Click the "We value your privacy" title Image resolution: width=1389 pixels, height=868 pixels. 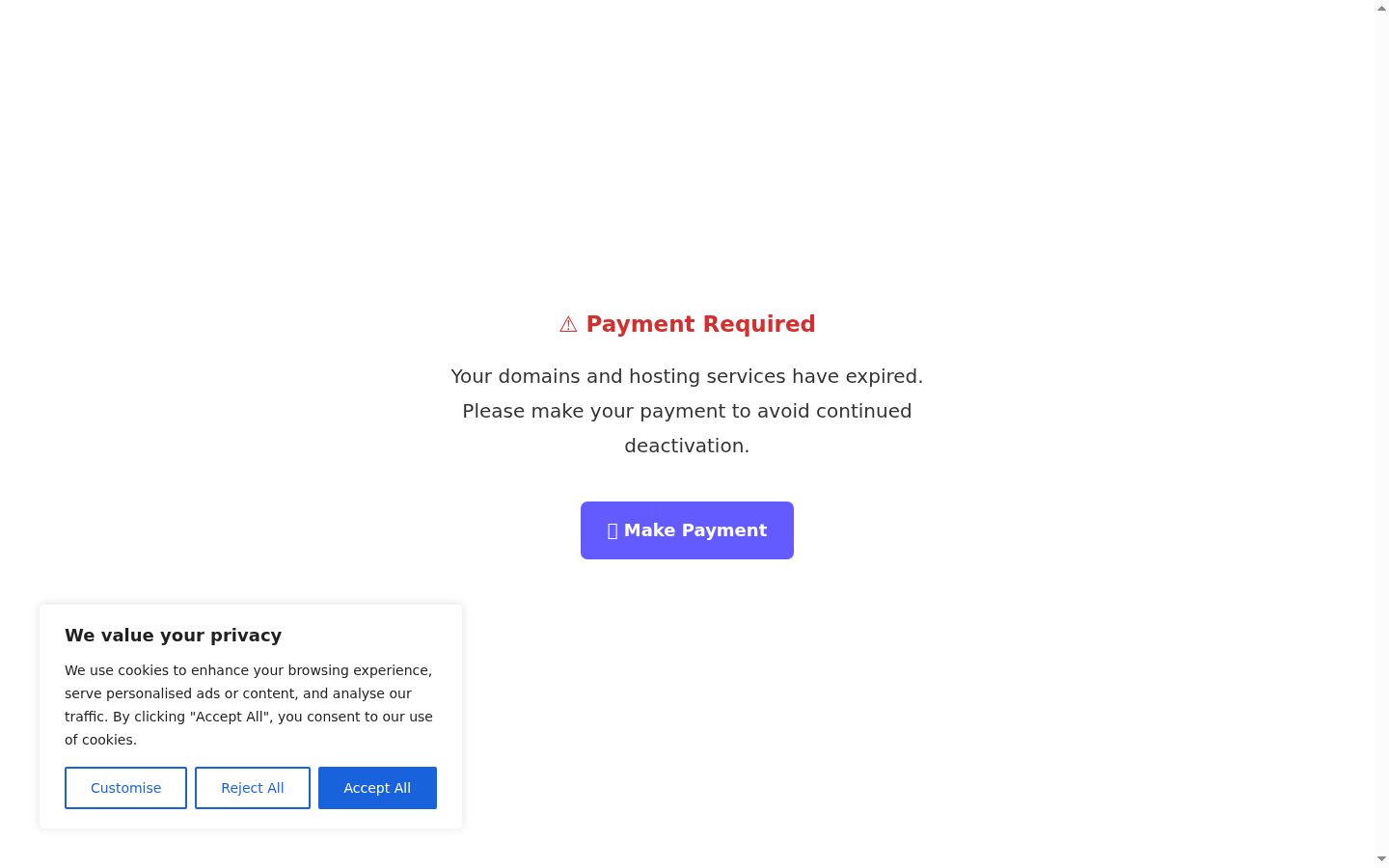174,636
